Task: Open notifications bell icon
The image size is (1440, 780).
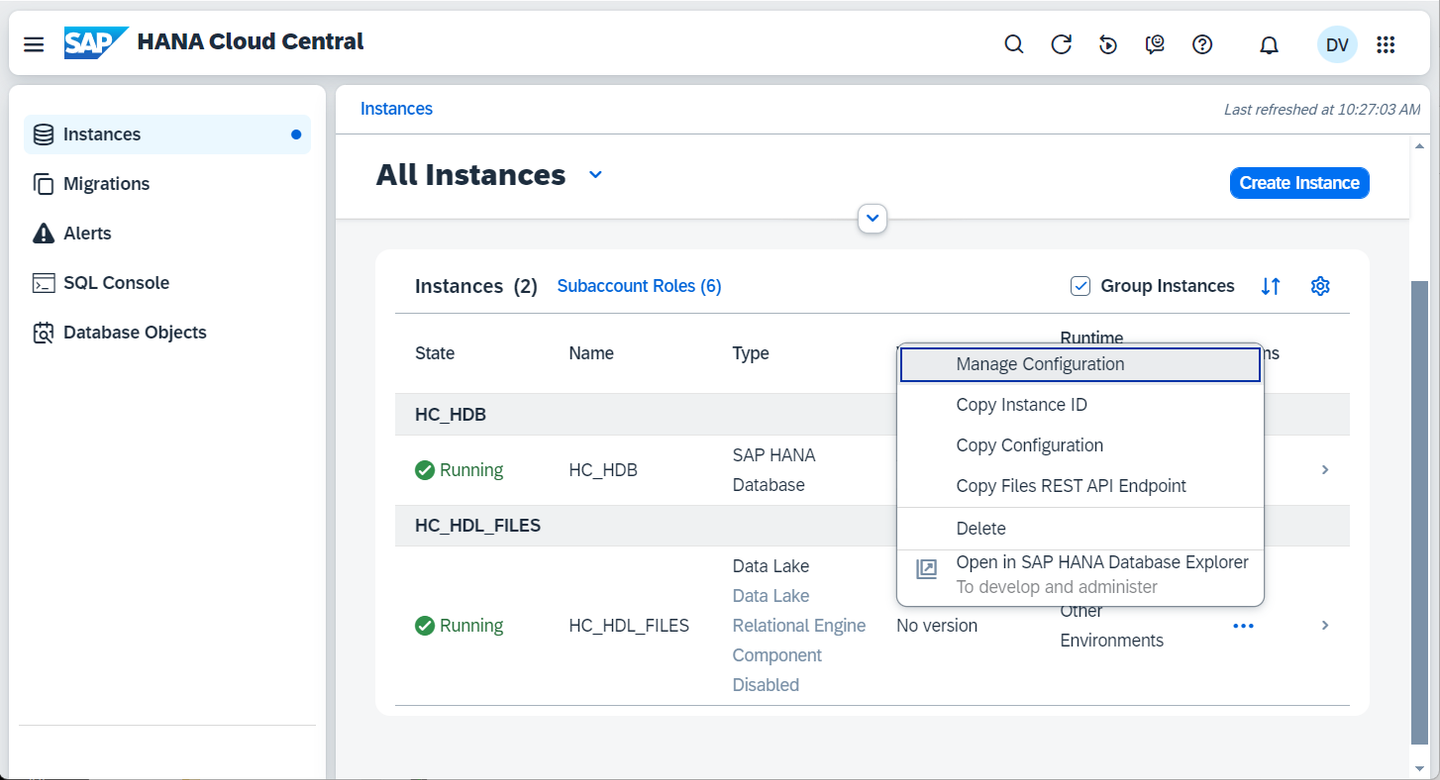Action: (x=1269, y=45)
